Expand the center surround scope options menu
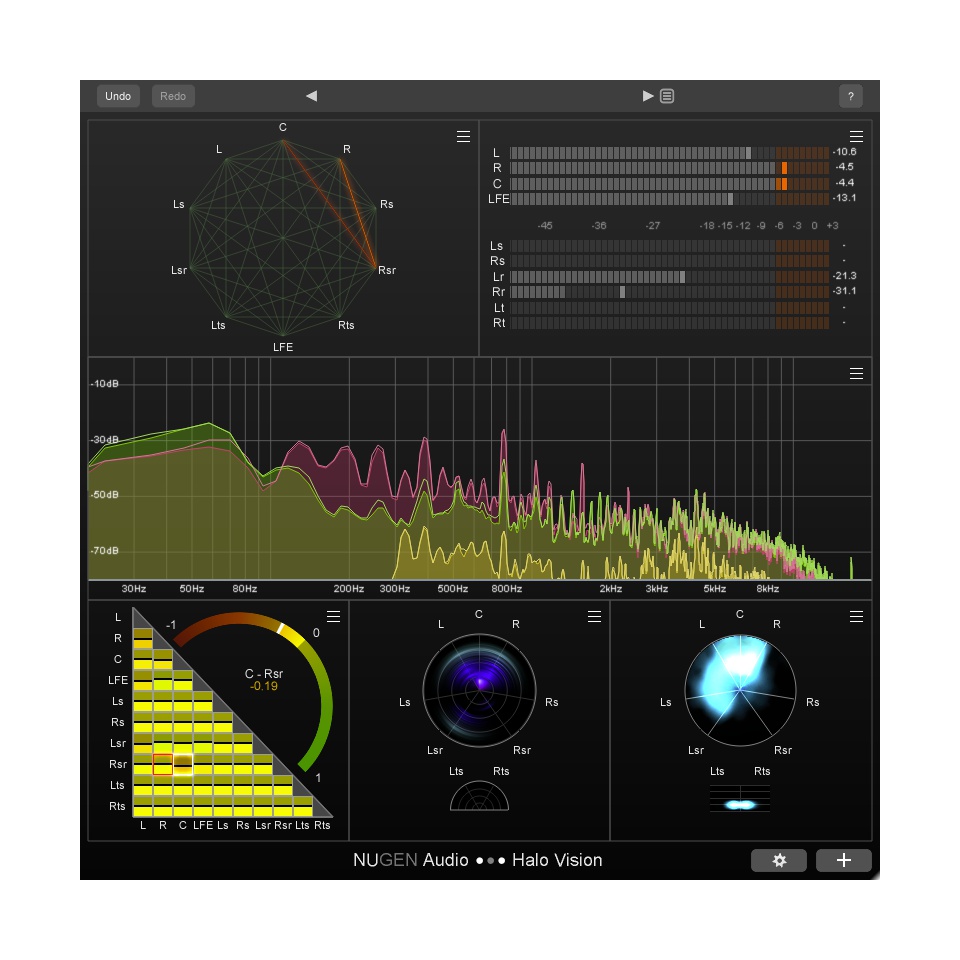 [x=595, y=617]
